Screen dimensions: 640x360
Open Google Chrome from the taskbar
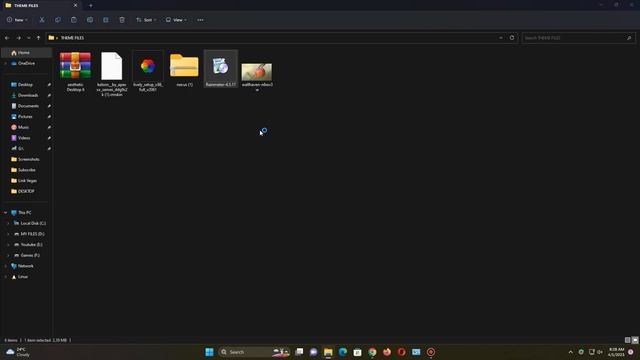click(372, 352)
